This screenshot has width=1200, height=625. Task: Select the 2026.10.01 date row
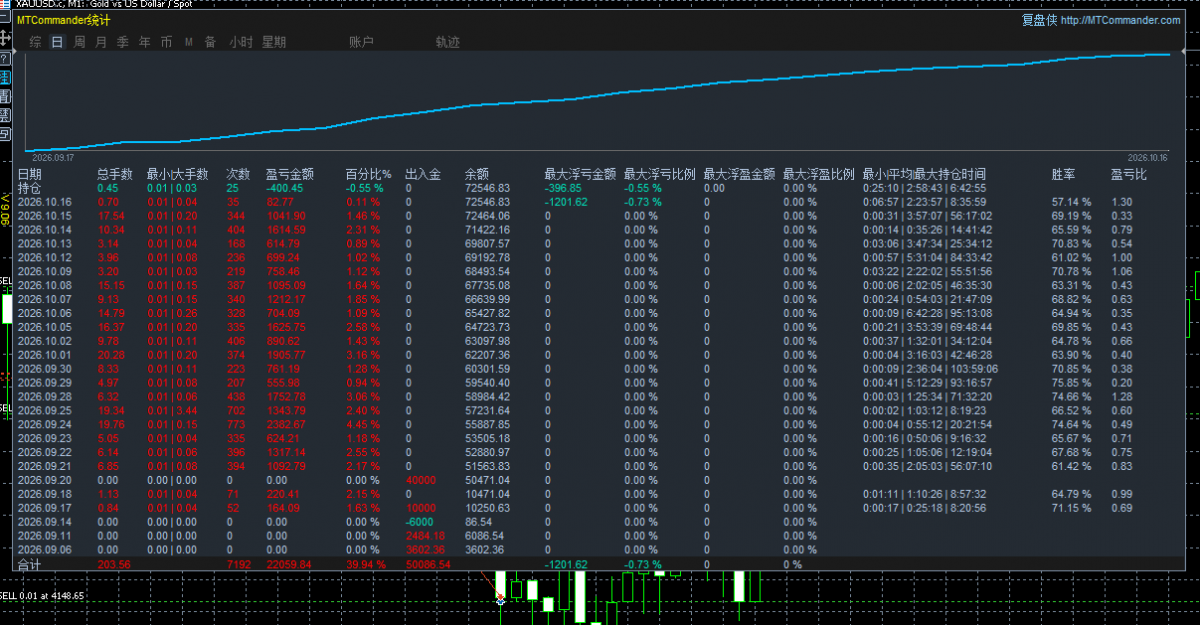pyautogui.click(x=45, y=355)
